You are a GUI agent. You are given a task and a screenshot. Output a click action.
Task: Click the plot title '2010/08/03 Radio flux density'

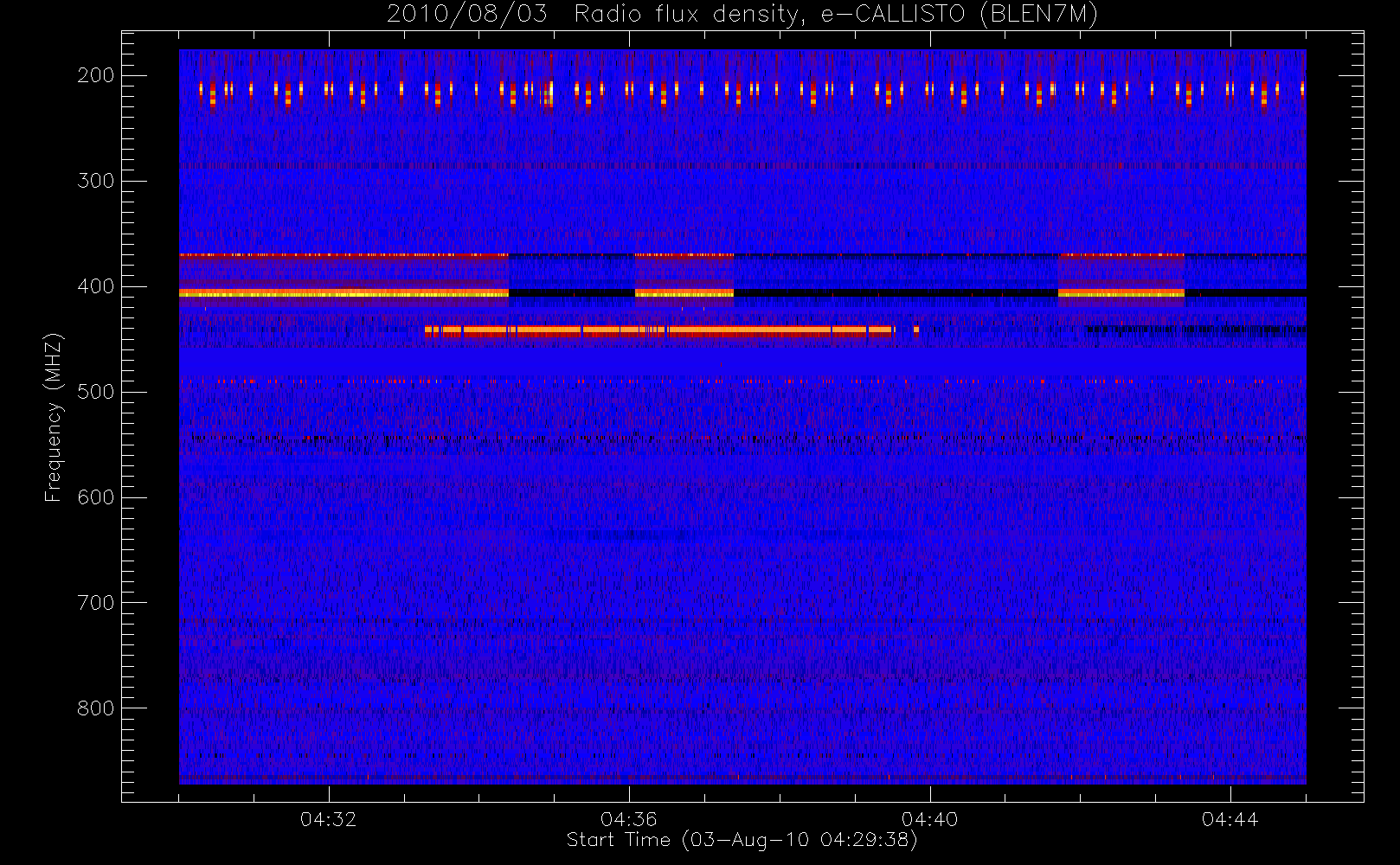[742, 15]
